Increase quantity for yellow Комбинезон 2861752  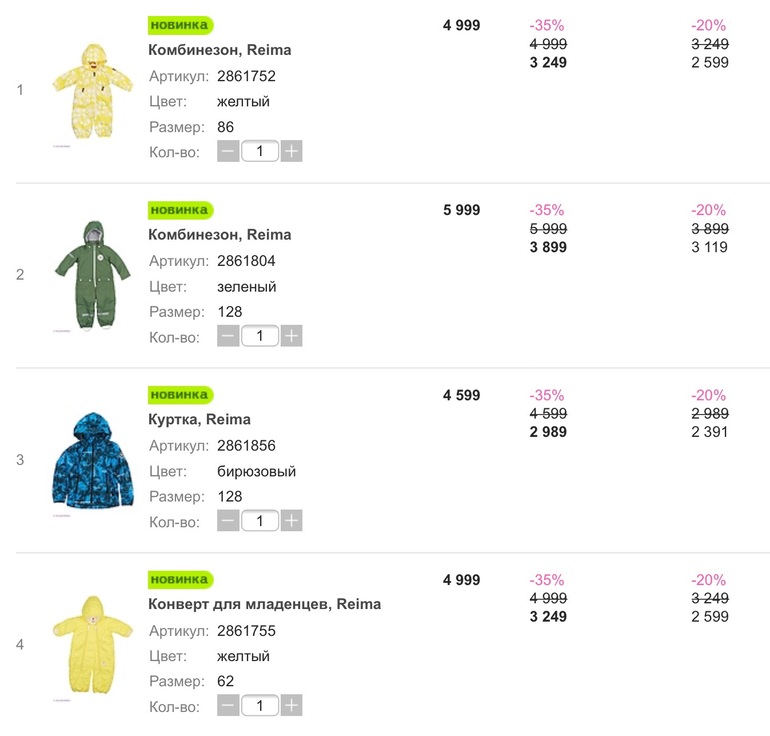click(291, 152)
